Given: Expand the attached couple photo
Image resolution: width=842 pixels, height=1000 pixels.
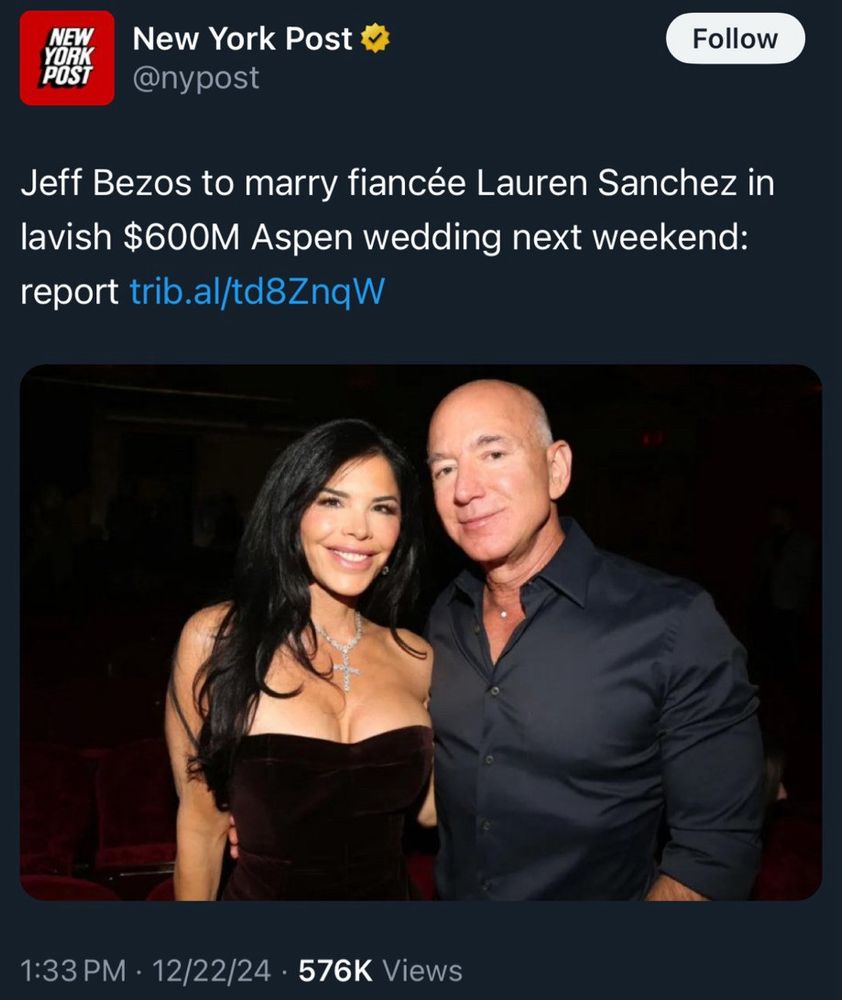Looking at the screenshot, I should (421, 632).
